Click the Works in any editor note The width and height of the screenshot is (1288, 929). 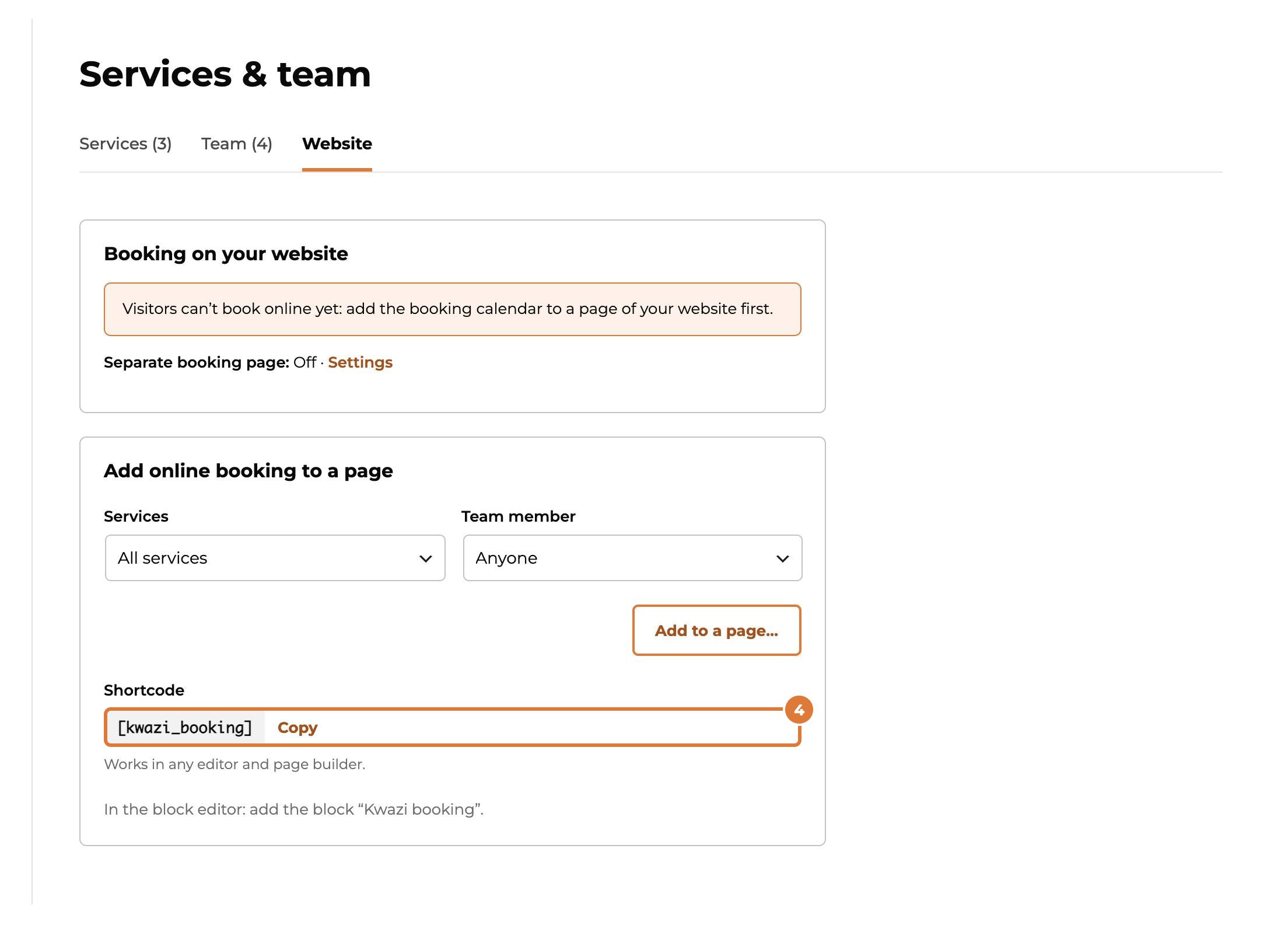click(x=235, y=764)
